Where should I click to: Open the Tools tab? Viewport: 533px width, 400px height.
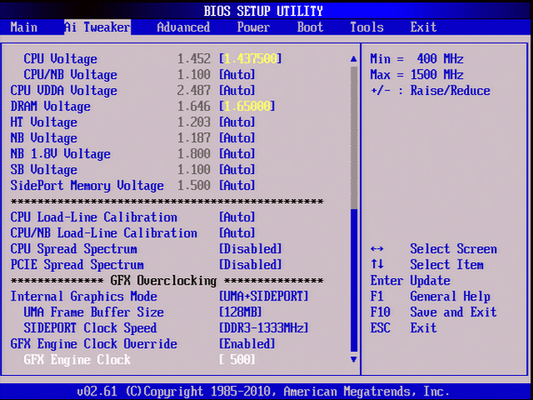coord(367,27)
